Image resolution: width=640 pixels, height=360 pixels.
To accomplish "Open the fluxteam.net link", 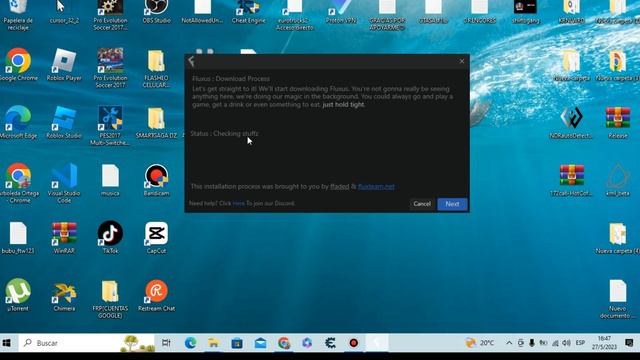I will [x=376, y=187].
